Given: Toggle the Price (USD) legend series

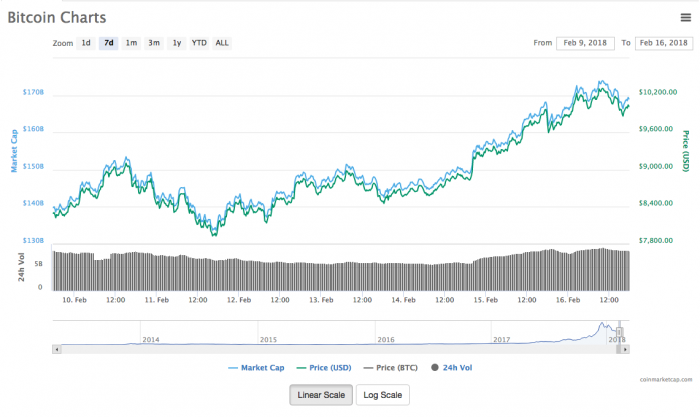Looking at the screenshot, I should pos(324,368).
